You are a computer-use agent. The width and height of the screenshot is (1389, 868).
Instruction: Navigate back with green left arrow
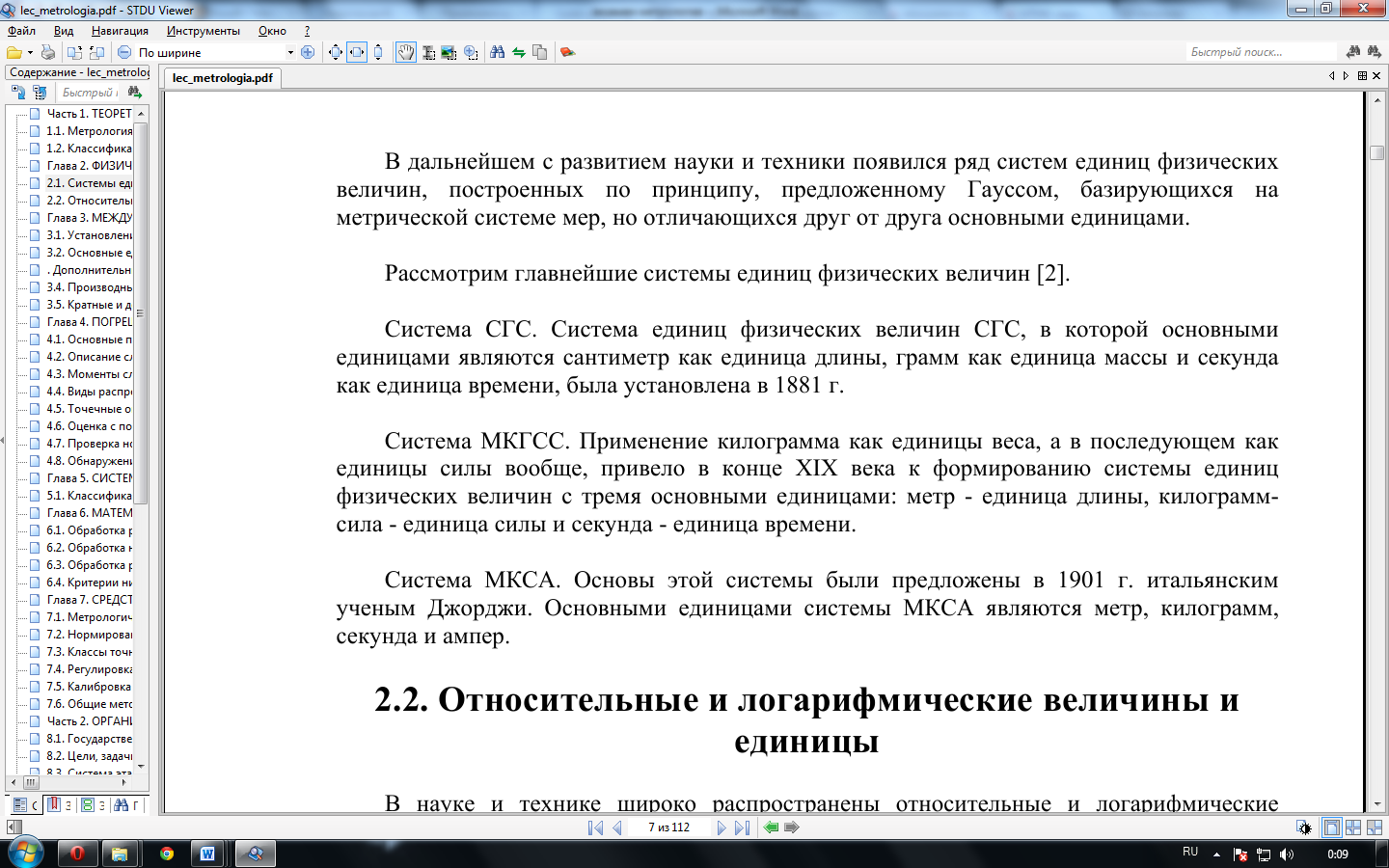[771, 827]
